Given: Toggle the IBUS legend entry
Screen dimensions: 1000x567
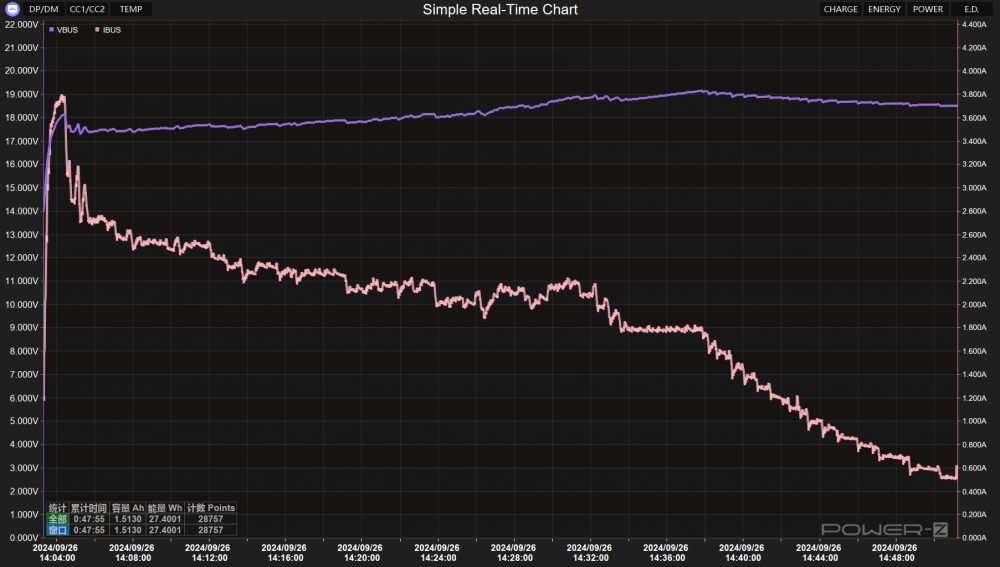Looking at the screenshot, I should click(x=108, y=30).
